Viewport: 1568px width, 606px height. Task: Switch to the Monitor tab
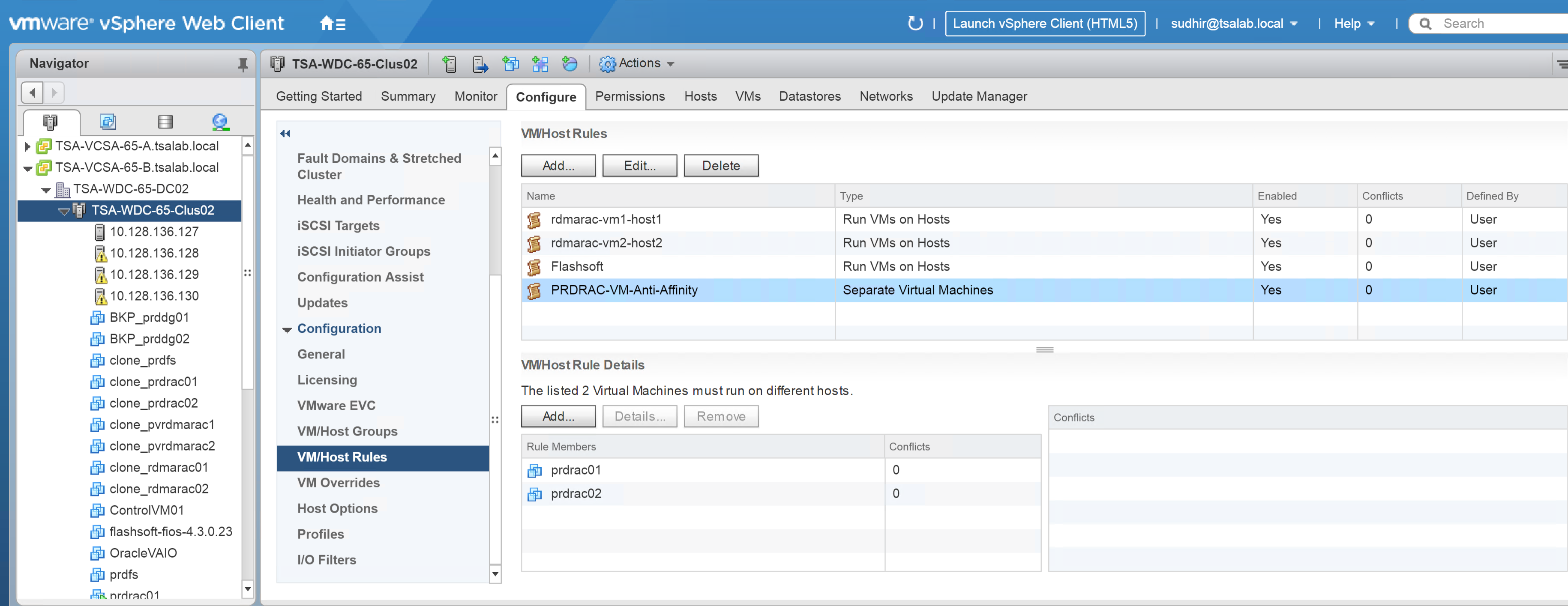tap(475, 96)
